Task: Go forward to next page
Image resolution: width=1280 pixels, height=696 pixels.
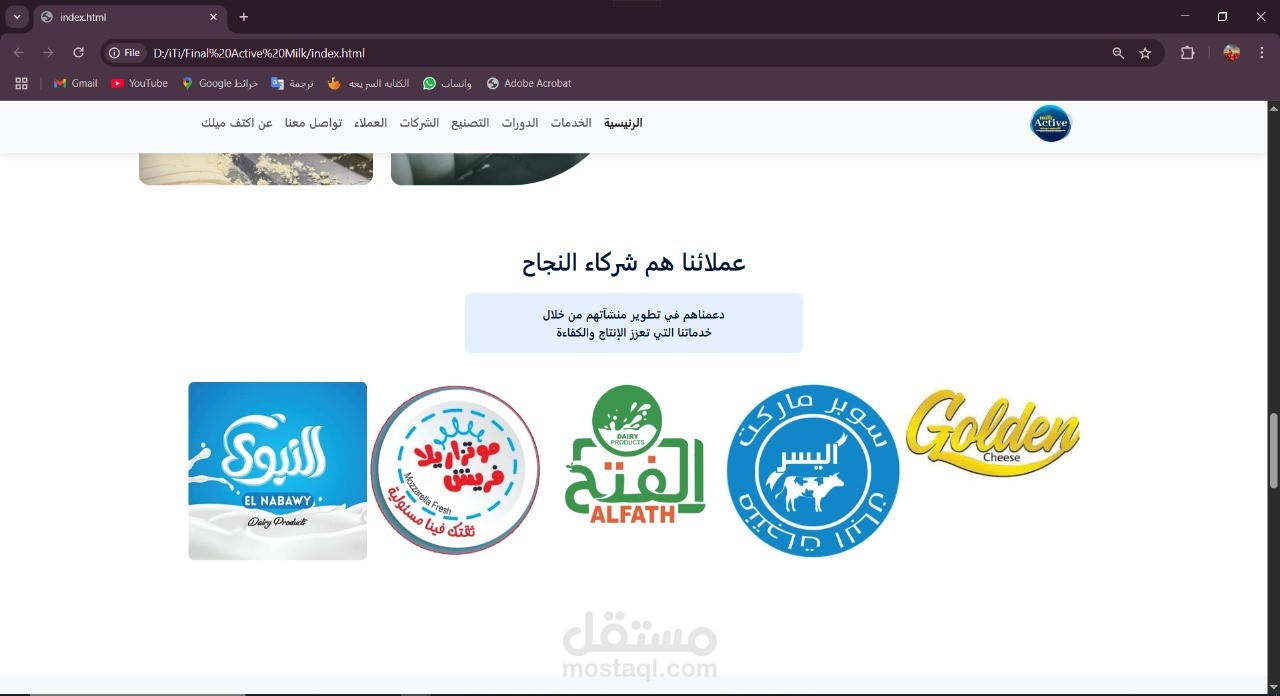Action: pyautogui.click(x=48, y=53)
